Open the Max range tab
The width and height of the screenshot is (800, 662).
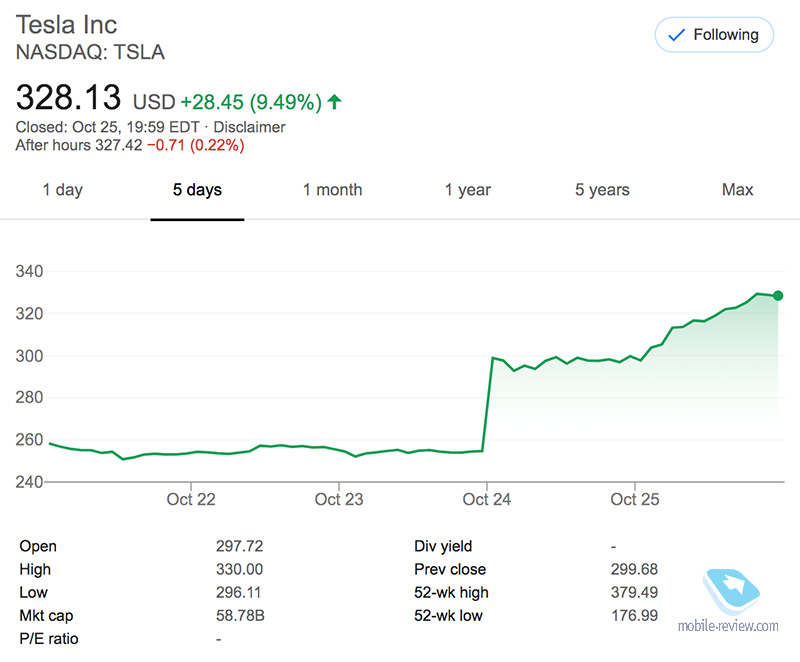[x=737, y=190]
